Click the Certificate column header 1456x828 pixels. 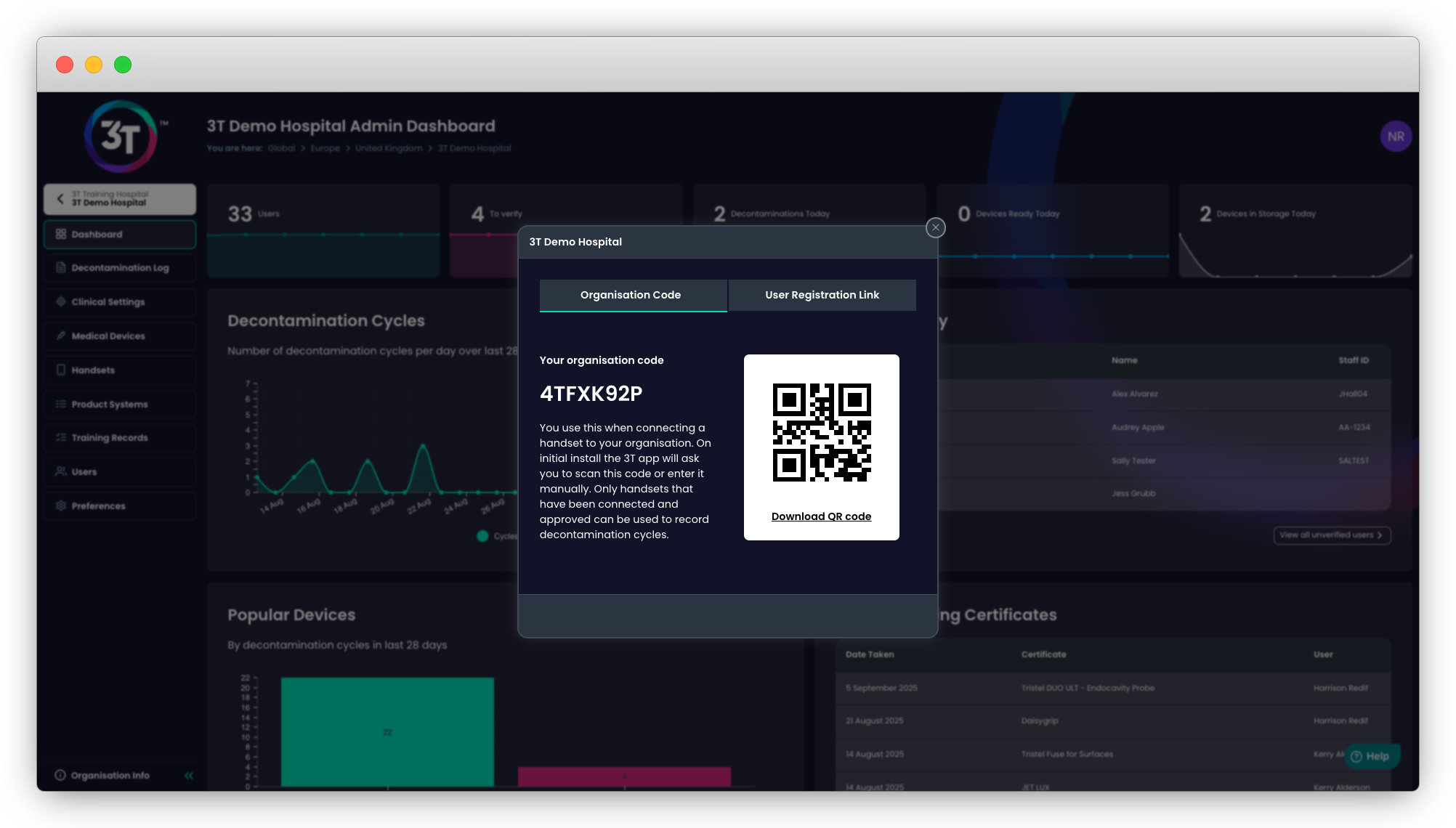coord(1043,655)
